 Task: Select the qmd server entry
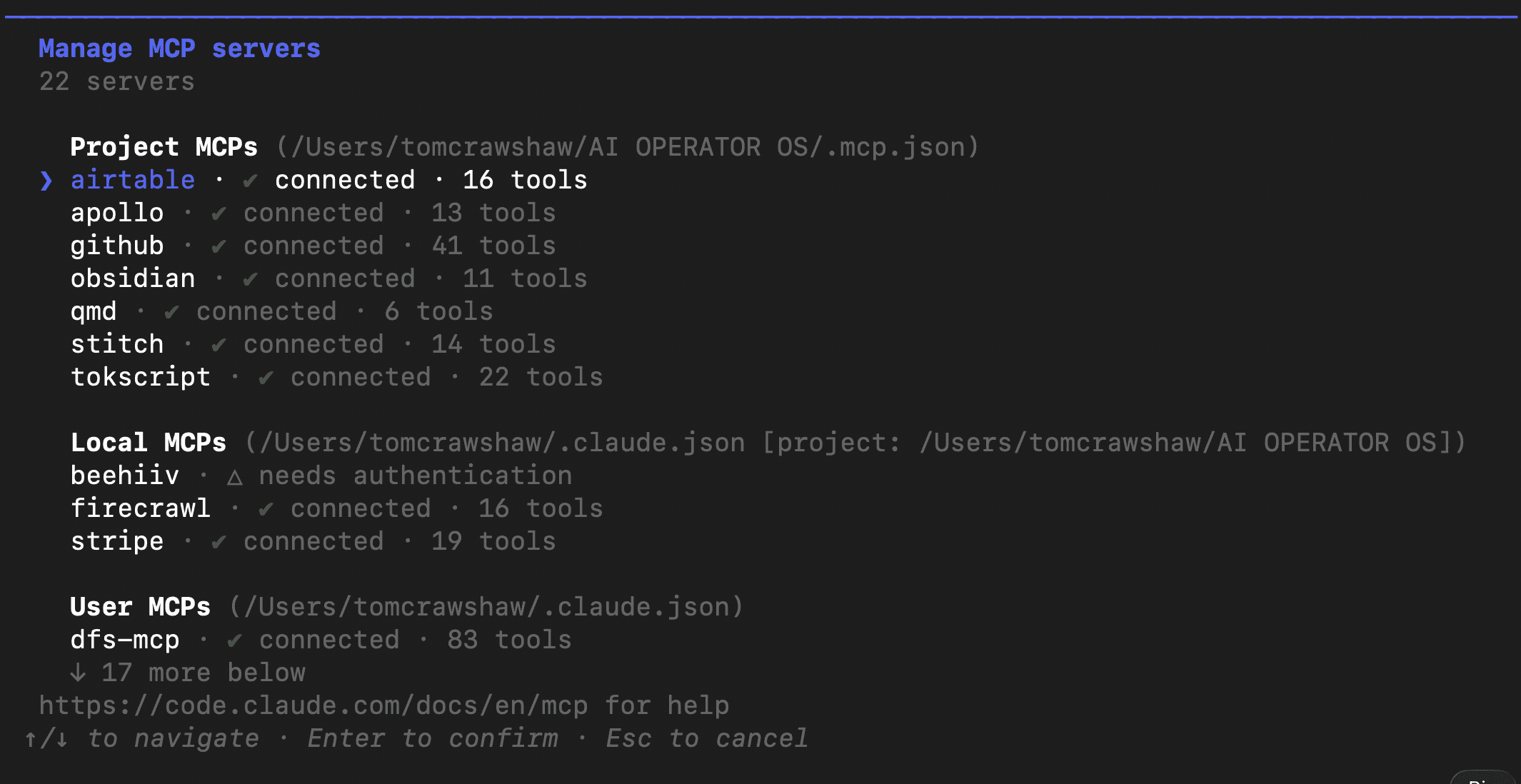click(281, 311)
